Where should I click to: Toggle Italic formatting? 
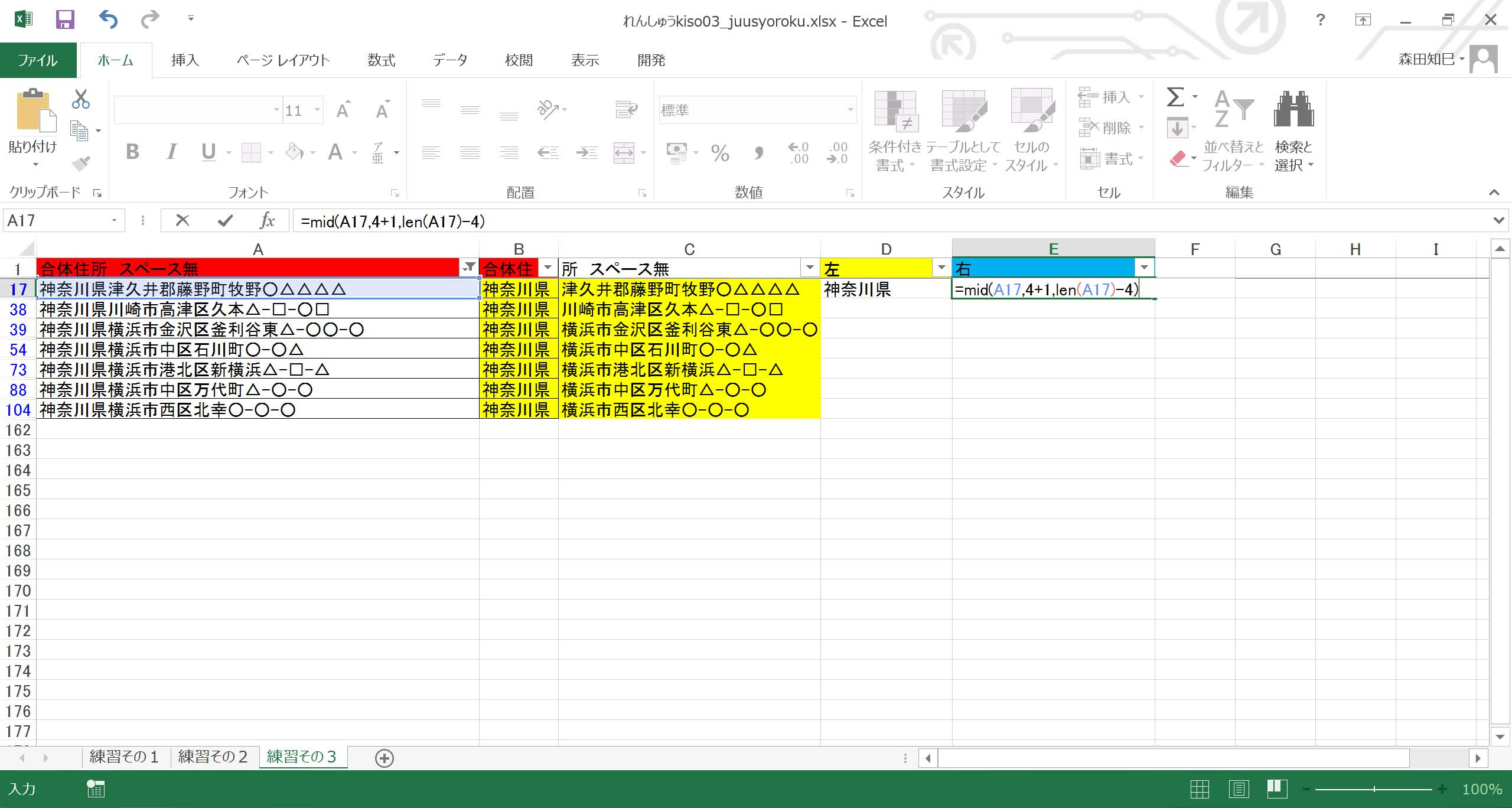click(x=171, y=152)
